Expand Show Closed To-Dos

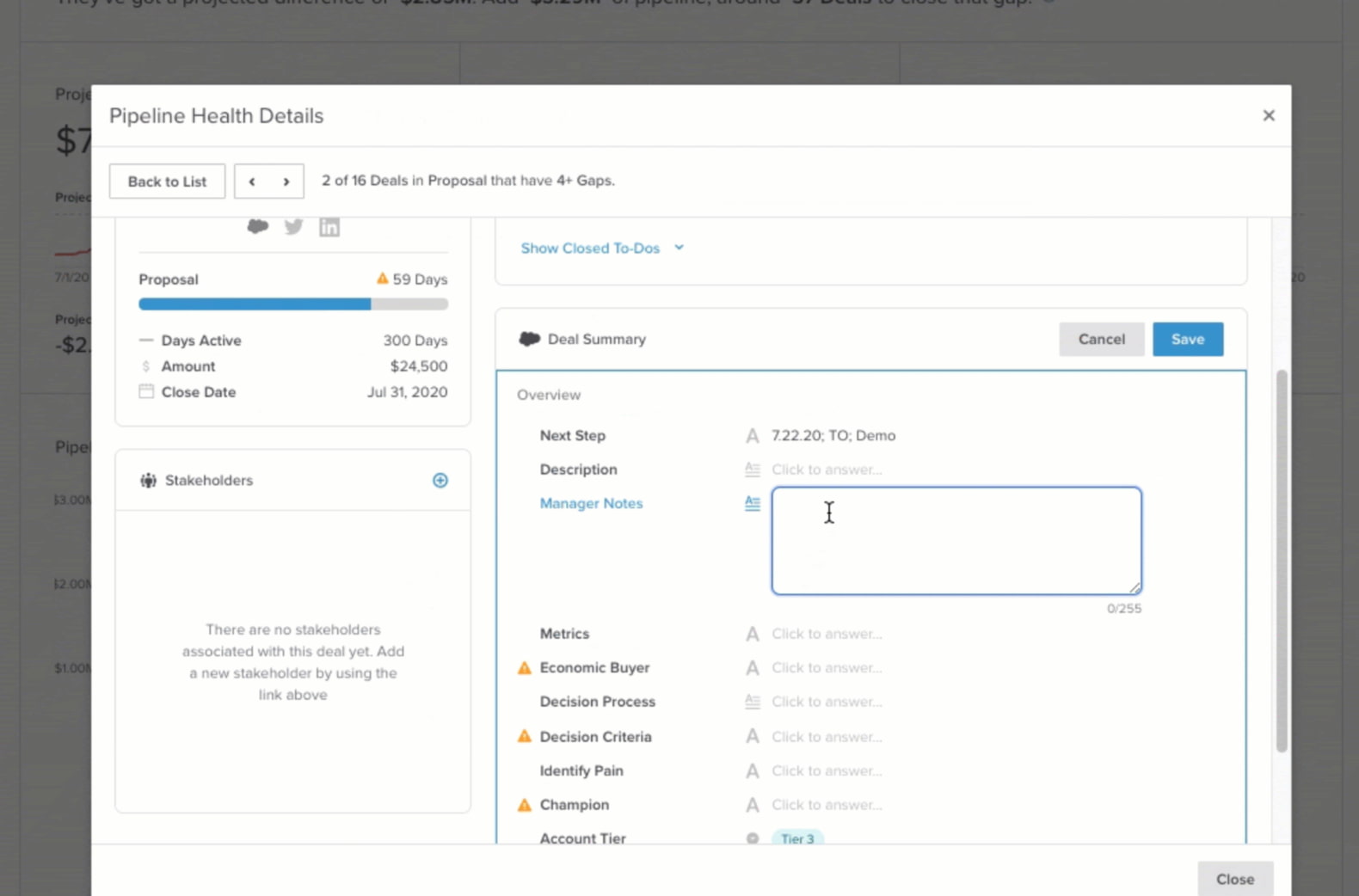click(602, 249)
